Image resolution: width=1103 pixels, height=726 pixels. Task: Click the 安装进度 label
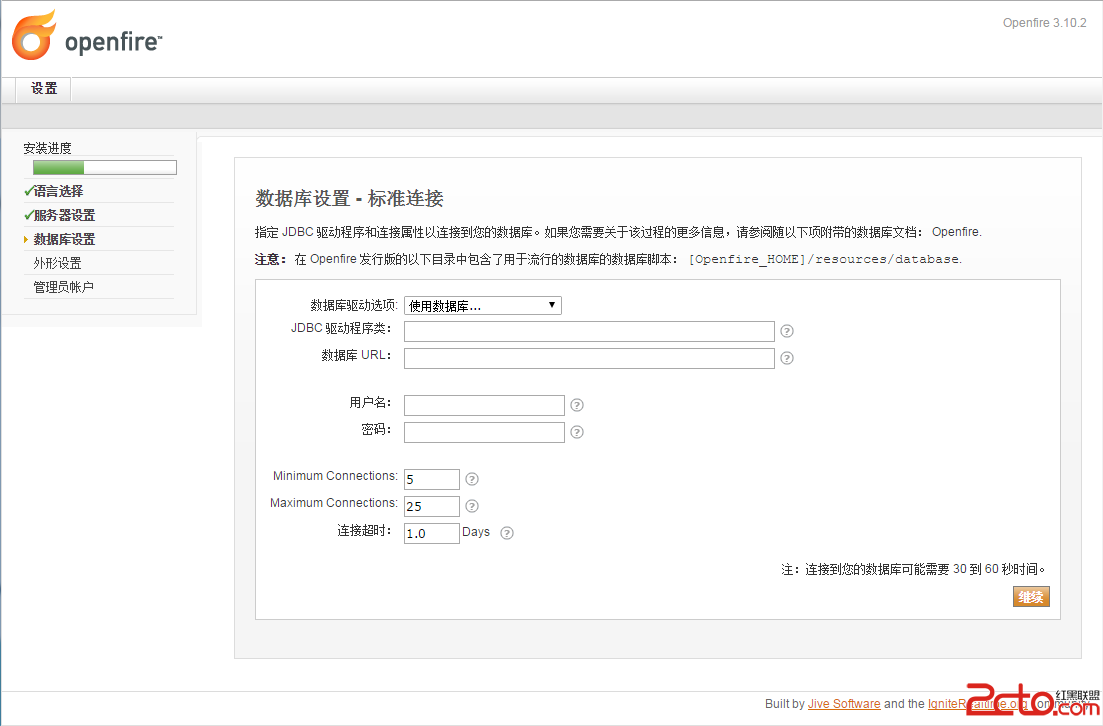click(x=47, y=148)
